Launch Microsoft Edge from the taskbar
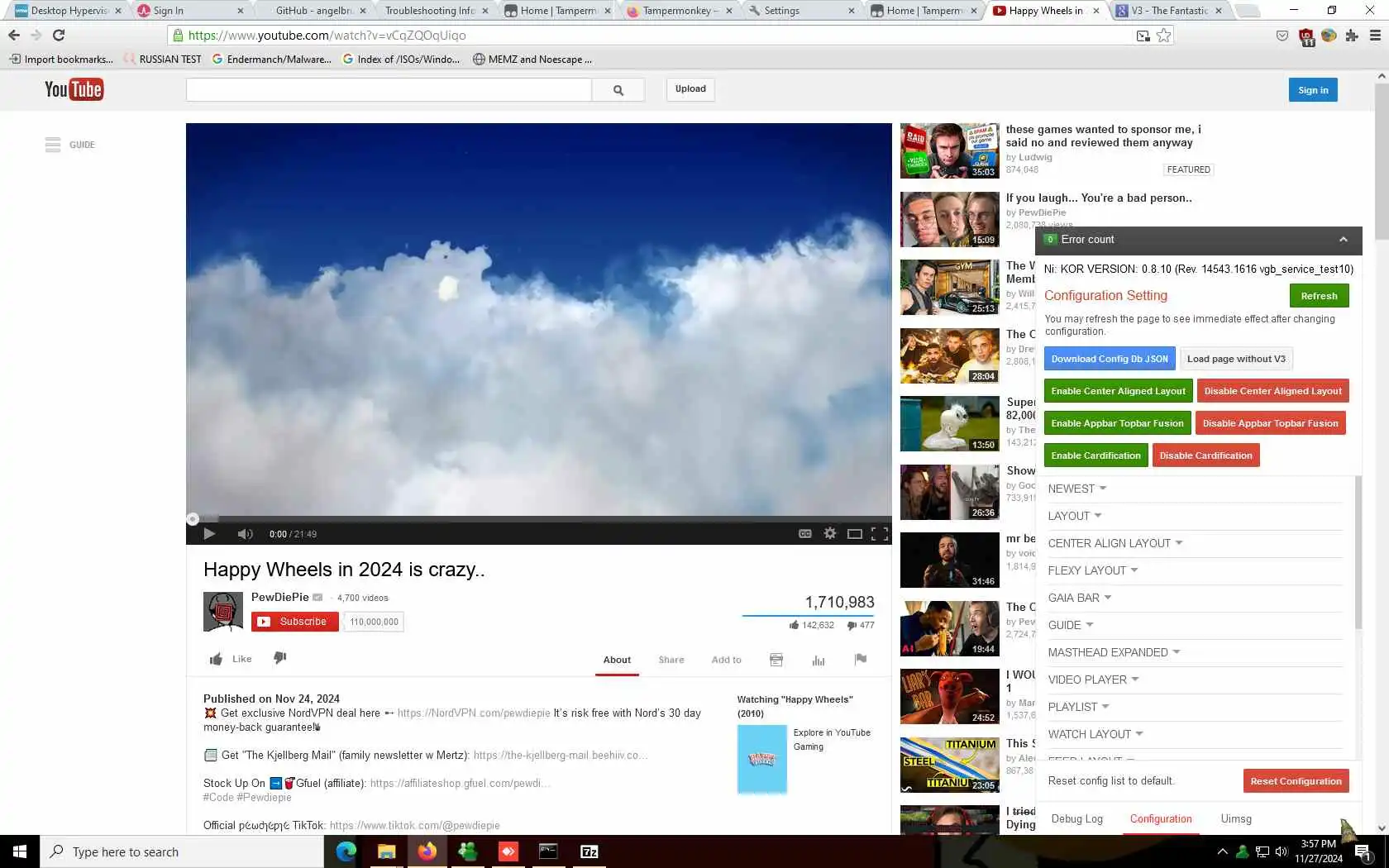Image resolution: width=1389 pixels, height=868 pixels. [346, 851]
